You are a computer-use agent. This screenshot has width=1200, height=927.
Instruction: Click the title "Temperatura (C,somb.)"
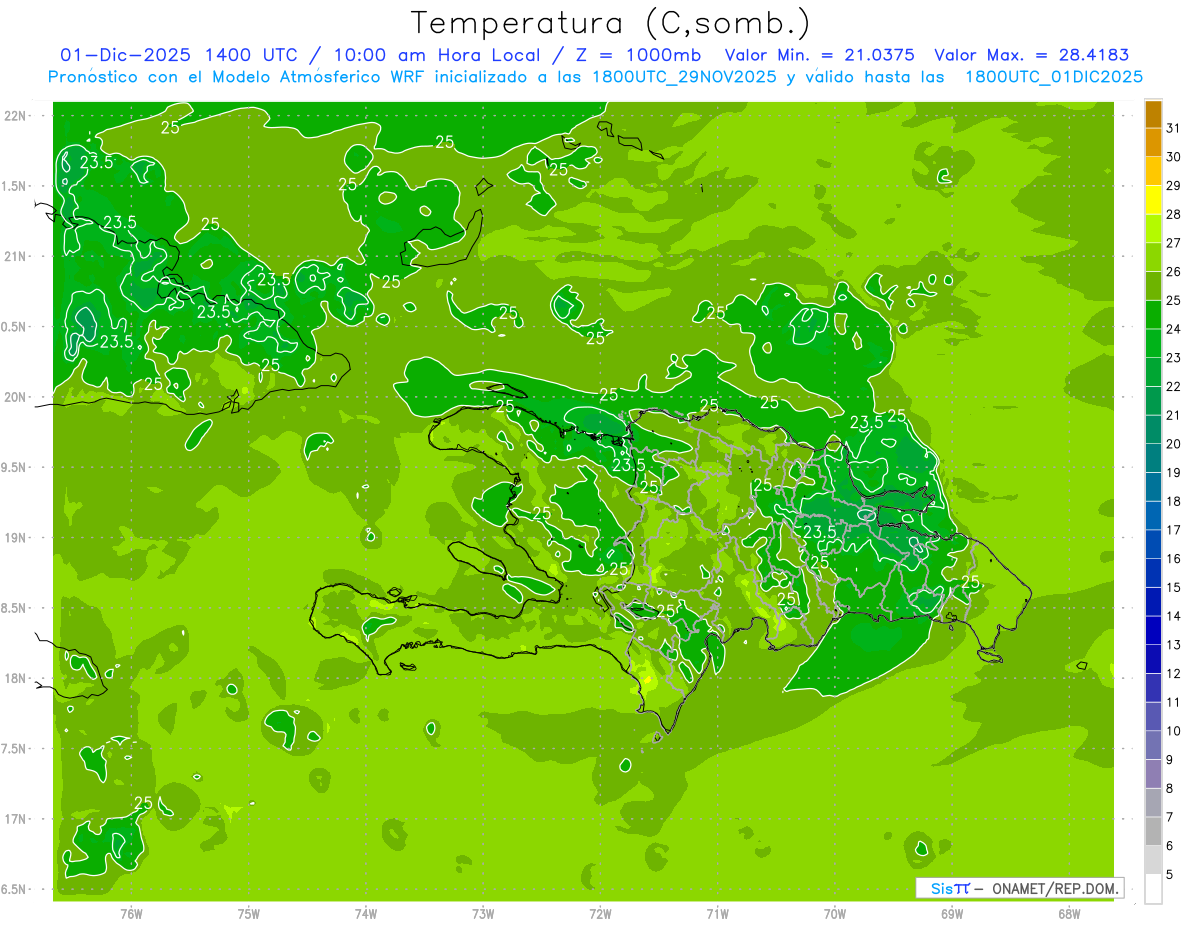(611, 23)
